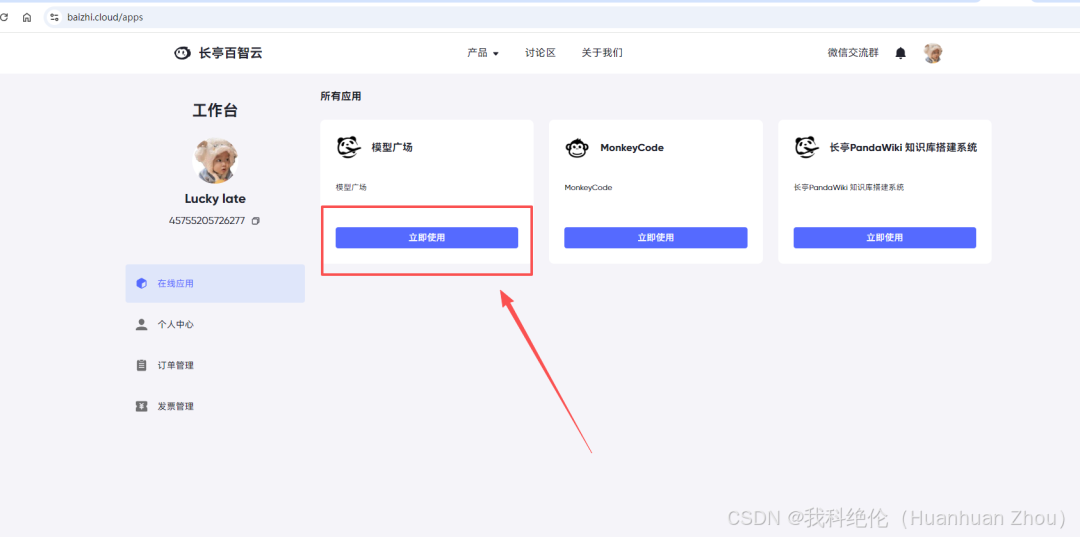The height and width of the screenshot is (537, 1080).
Task: Click the 订单管理 clipboard icon
Action: [142, 365]
